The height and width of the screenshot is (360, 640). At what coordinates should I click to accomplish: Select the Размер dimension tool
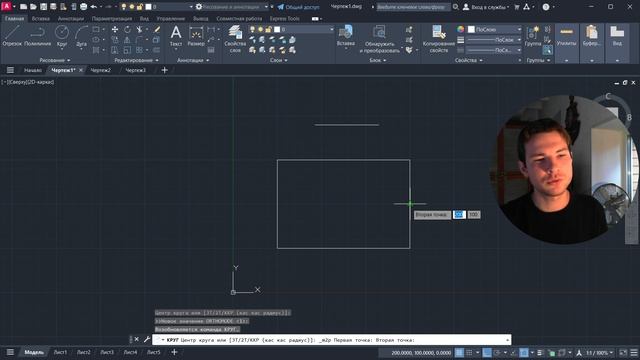(x=196, y=36)
